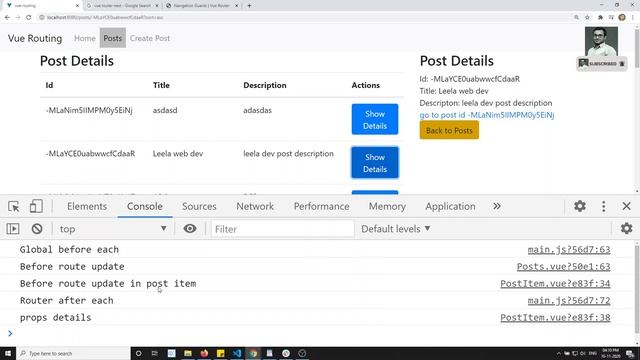Click the zoom magnifier icon in address bar

click(x=576, y=17)
